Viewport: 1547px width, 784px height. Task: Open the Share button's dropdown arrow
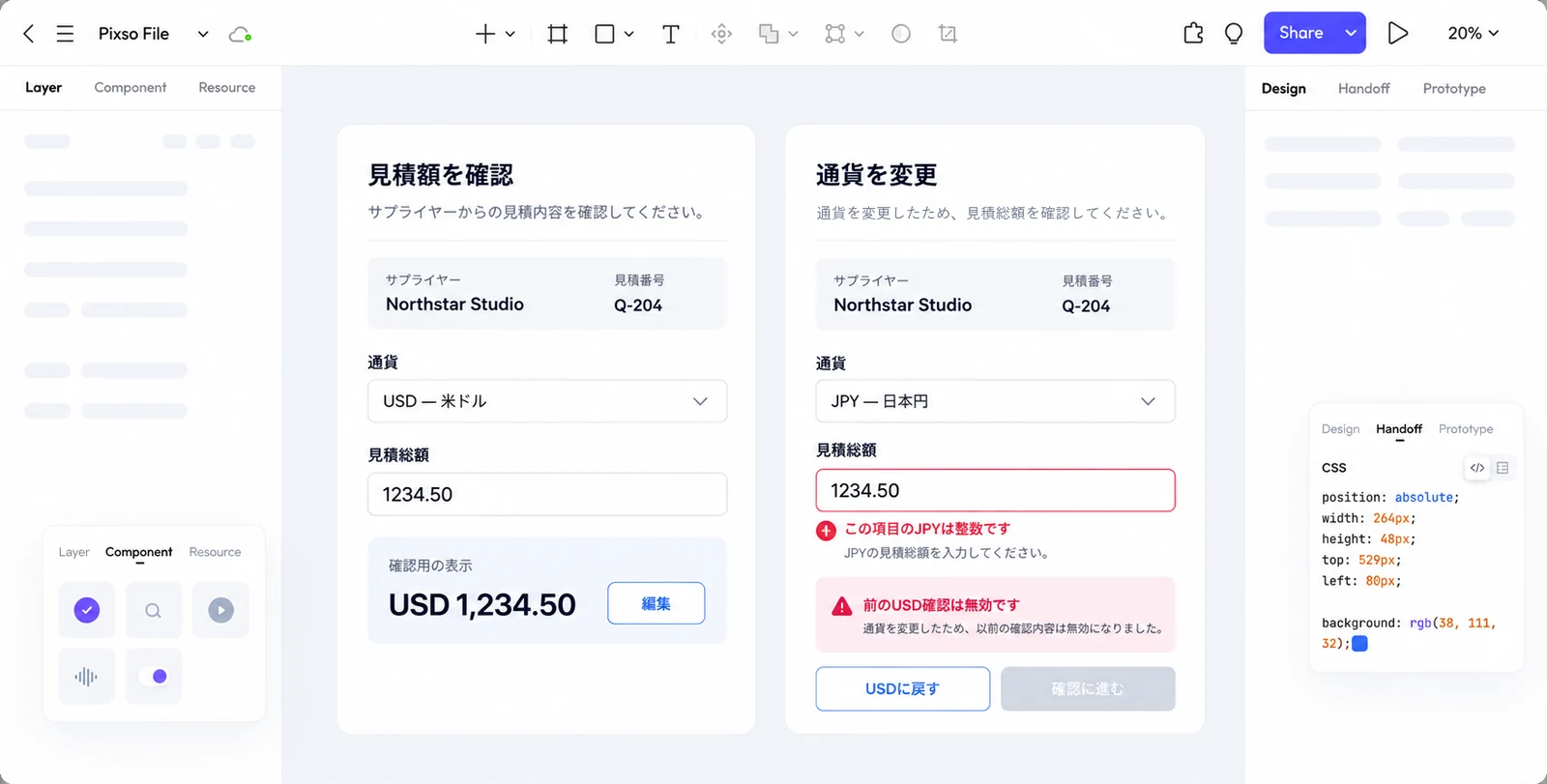pyautogui.click(x=1351, y=33)
